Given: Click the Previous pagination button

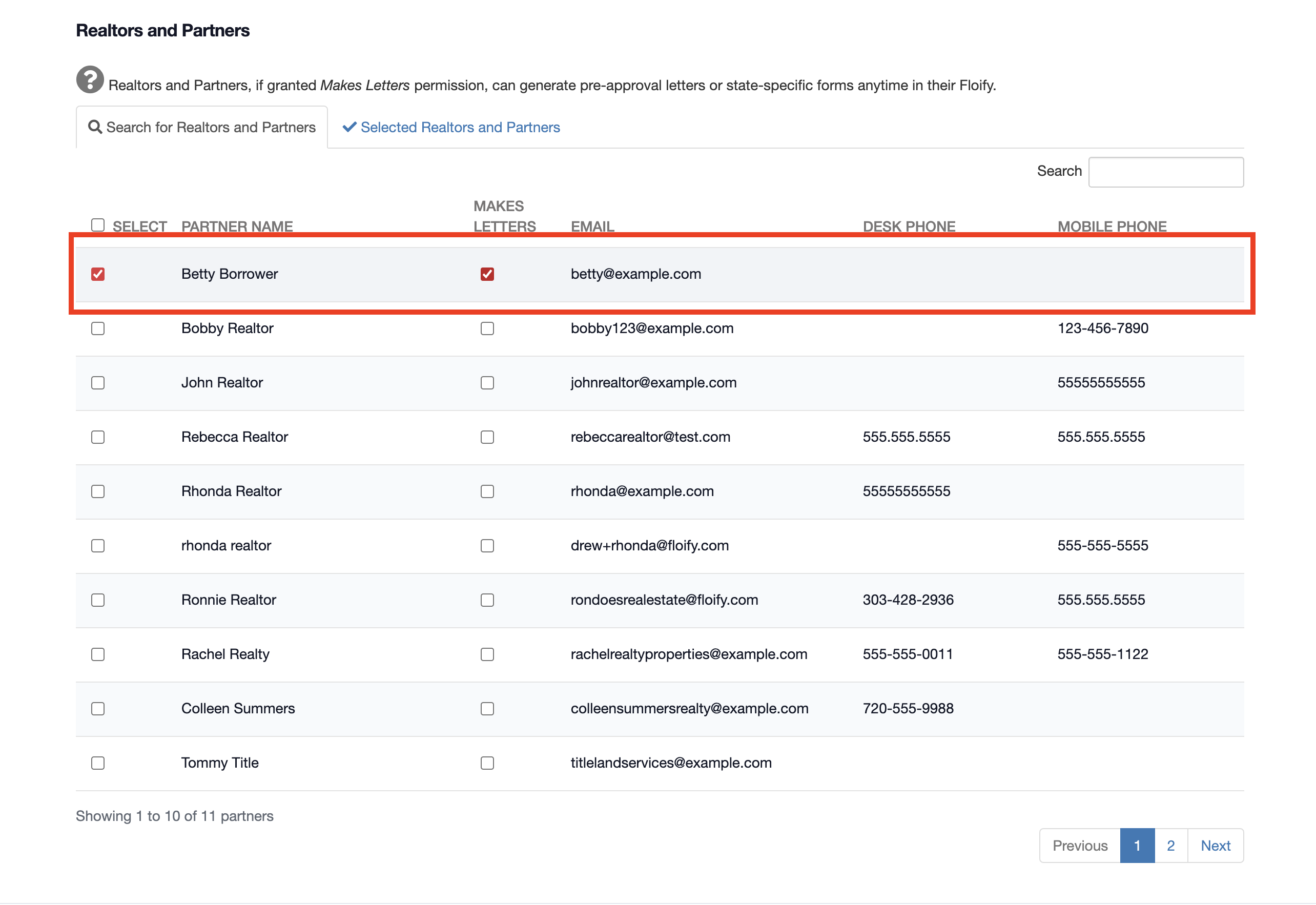Looking at the screenshot, I should pos(1080,846).
